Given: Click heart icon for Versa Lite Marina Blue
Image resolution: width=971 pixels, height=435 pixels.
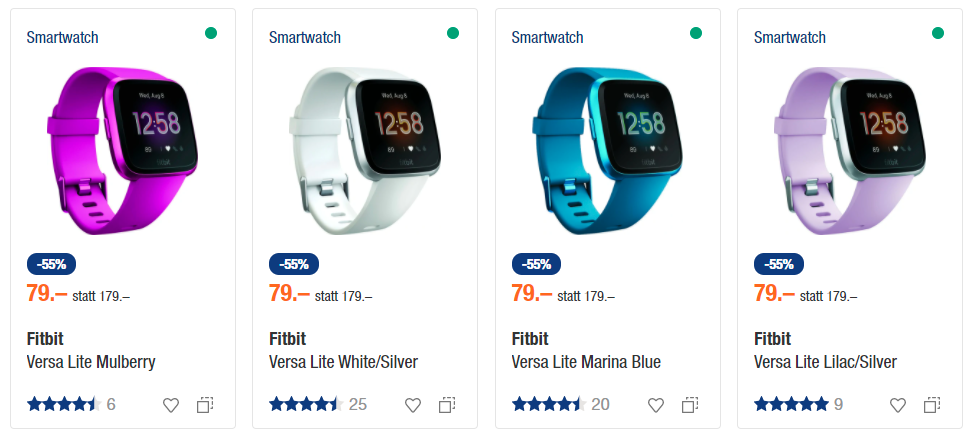Looking at the screenshot, I should [x=656, y=405].
